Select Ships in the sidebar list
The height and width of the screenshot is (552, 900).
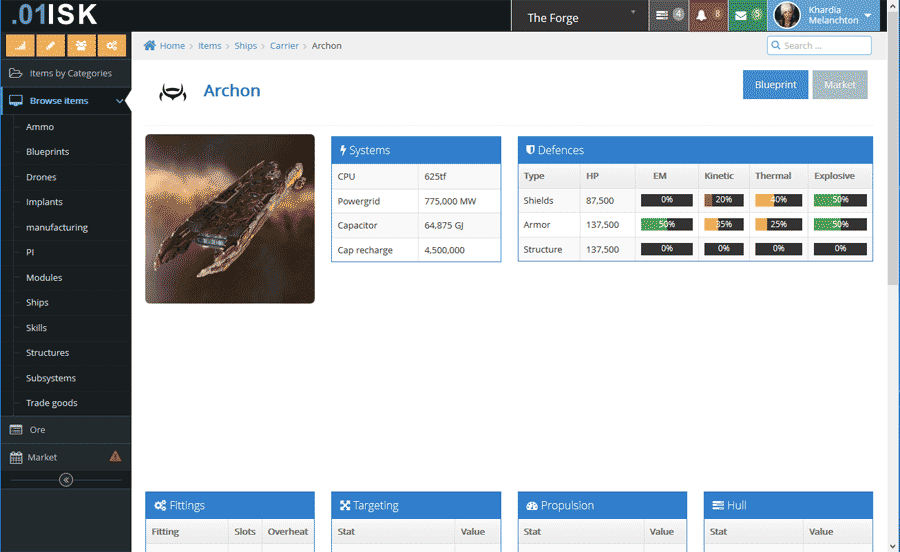37,302
